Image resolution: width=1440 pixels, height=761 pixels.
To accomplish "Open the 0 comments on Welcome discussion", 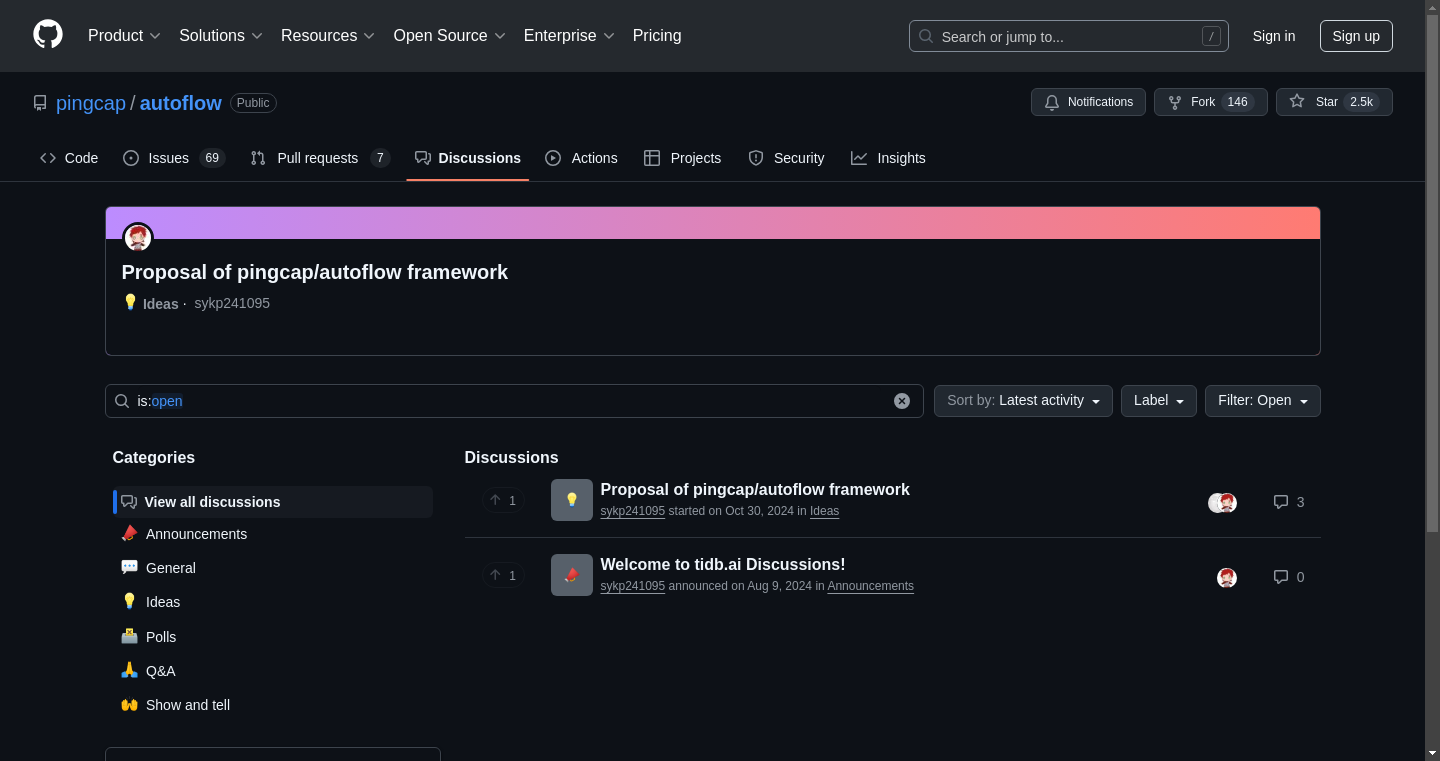I will pyautogui.click(x=1289, y=577).
